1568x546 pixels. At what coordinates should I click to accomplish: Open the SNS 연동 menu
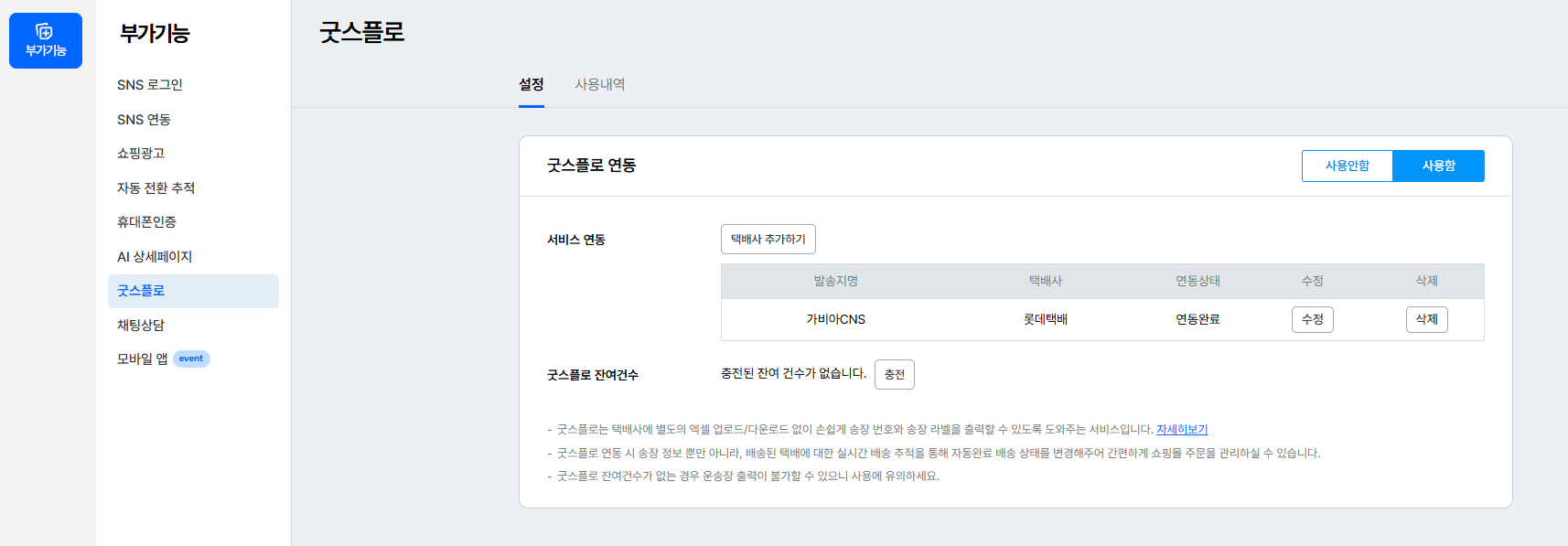click(144, 120)
